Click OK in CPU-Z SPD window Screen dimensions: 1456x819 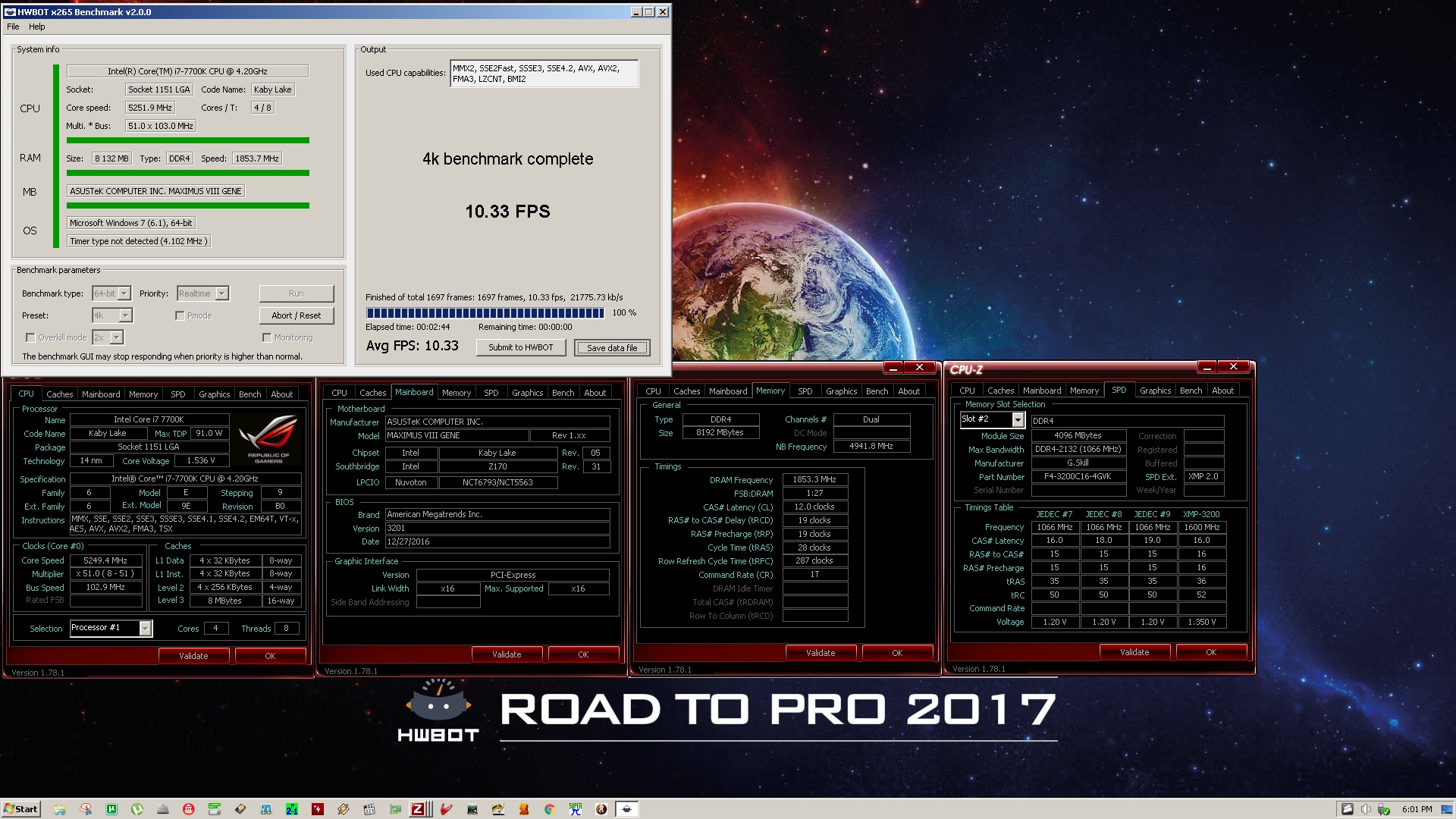pyautogui.click(x=1211, y=652)
